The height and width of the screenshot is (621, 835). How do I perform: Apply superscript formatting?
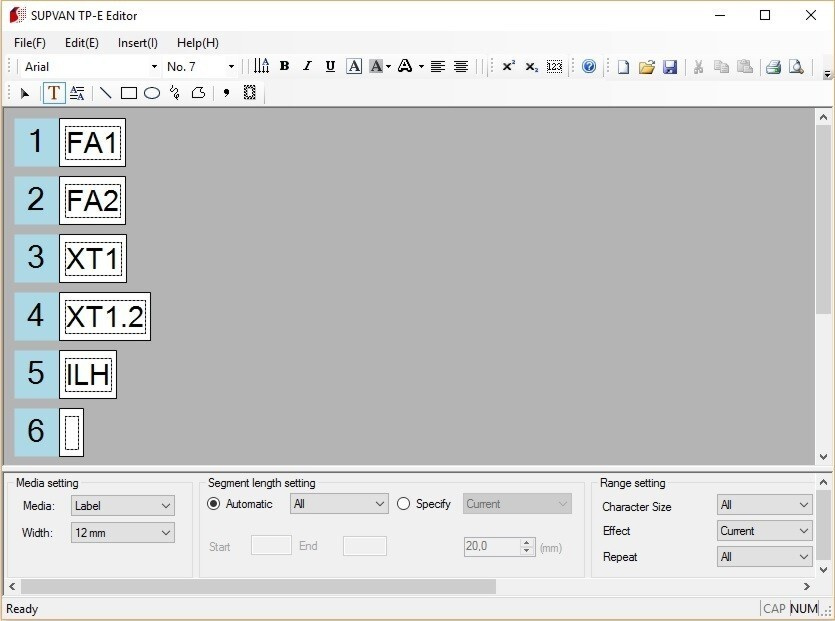click(508, 67)
